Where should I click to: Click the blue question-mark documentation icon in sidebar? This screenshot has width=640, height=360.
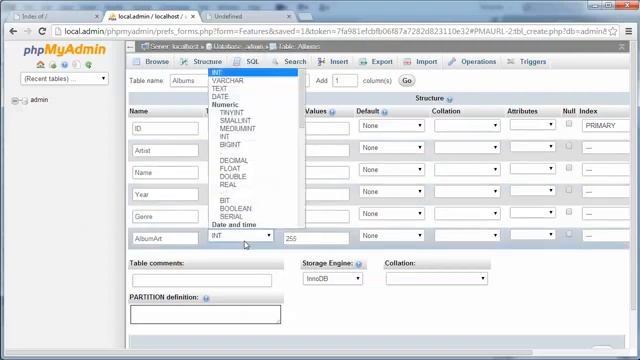tap(64, 65)
